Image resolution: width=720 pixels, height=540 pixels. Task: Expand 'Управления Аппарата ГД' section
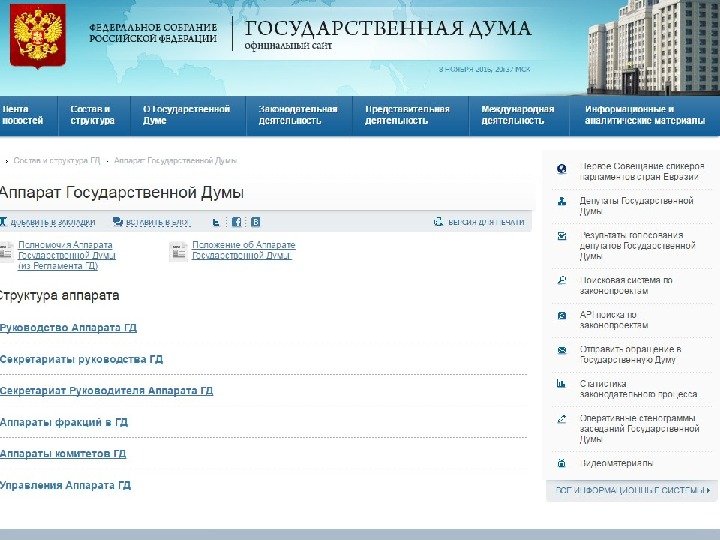coord(66,485)
